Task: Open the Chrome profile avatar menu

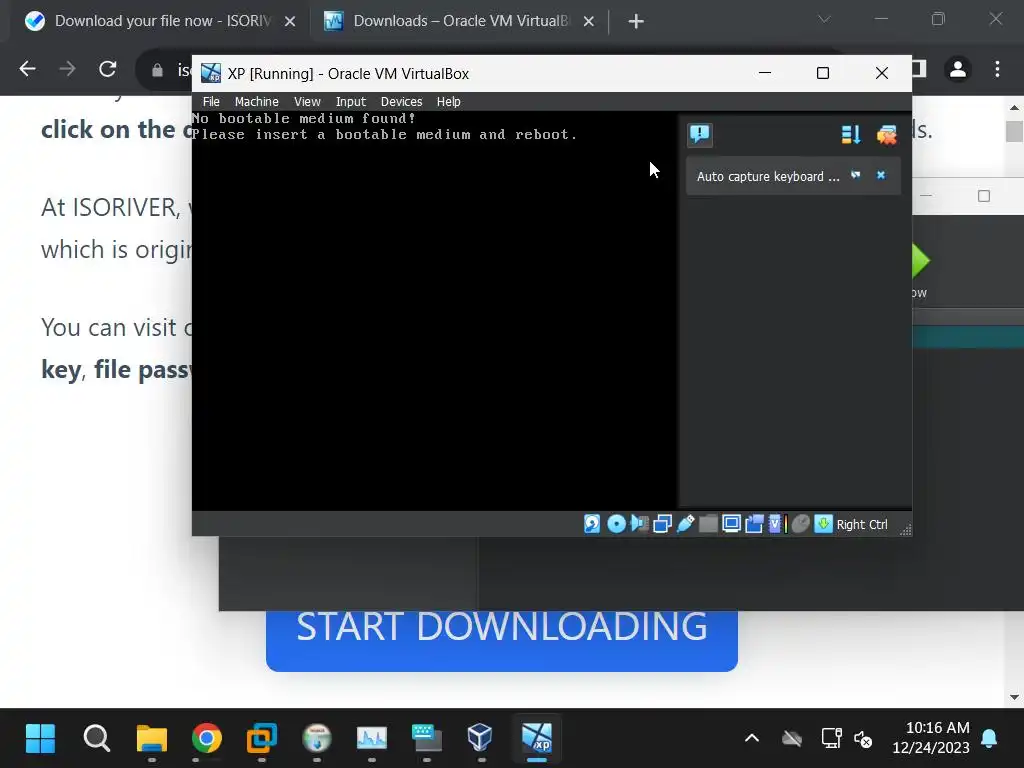Action: click(958, 69)
